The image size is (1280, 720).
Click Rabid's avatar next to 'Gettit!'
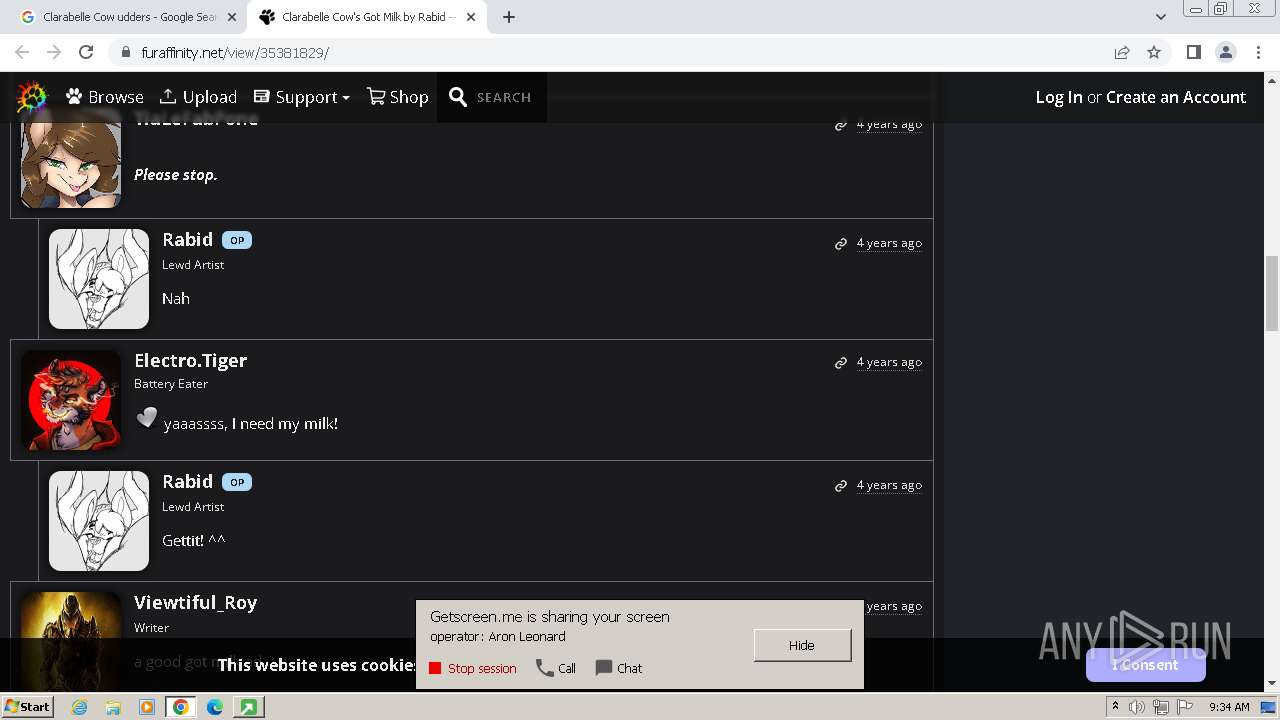click(99, 521)
